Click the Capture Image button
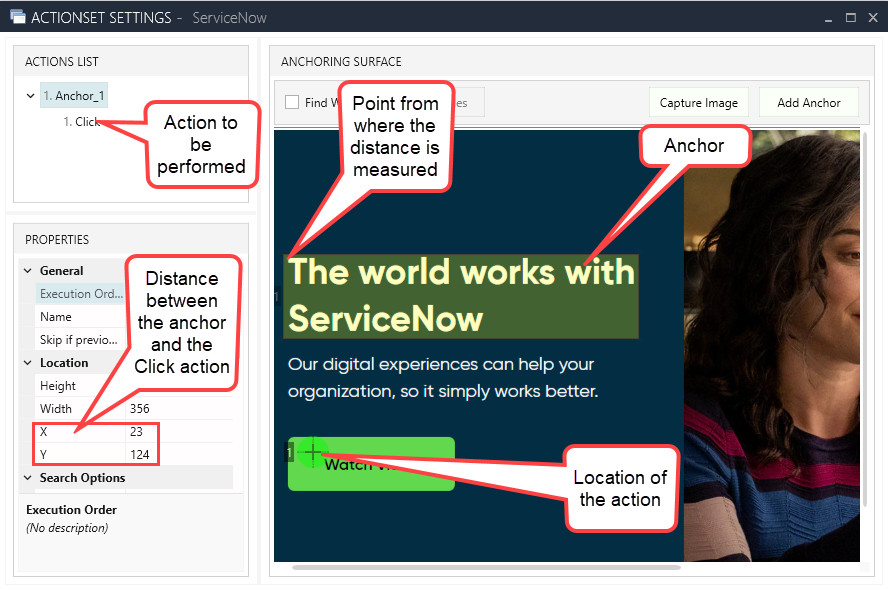This screenshot has width=888, height=590. [698, 102]
